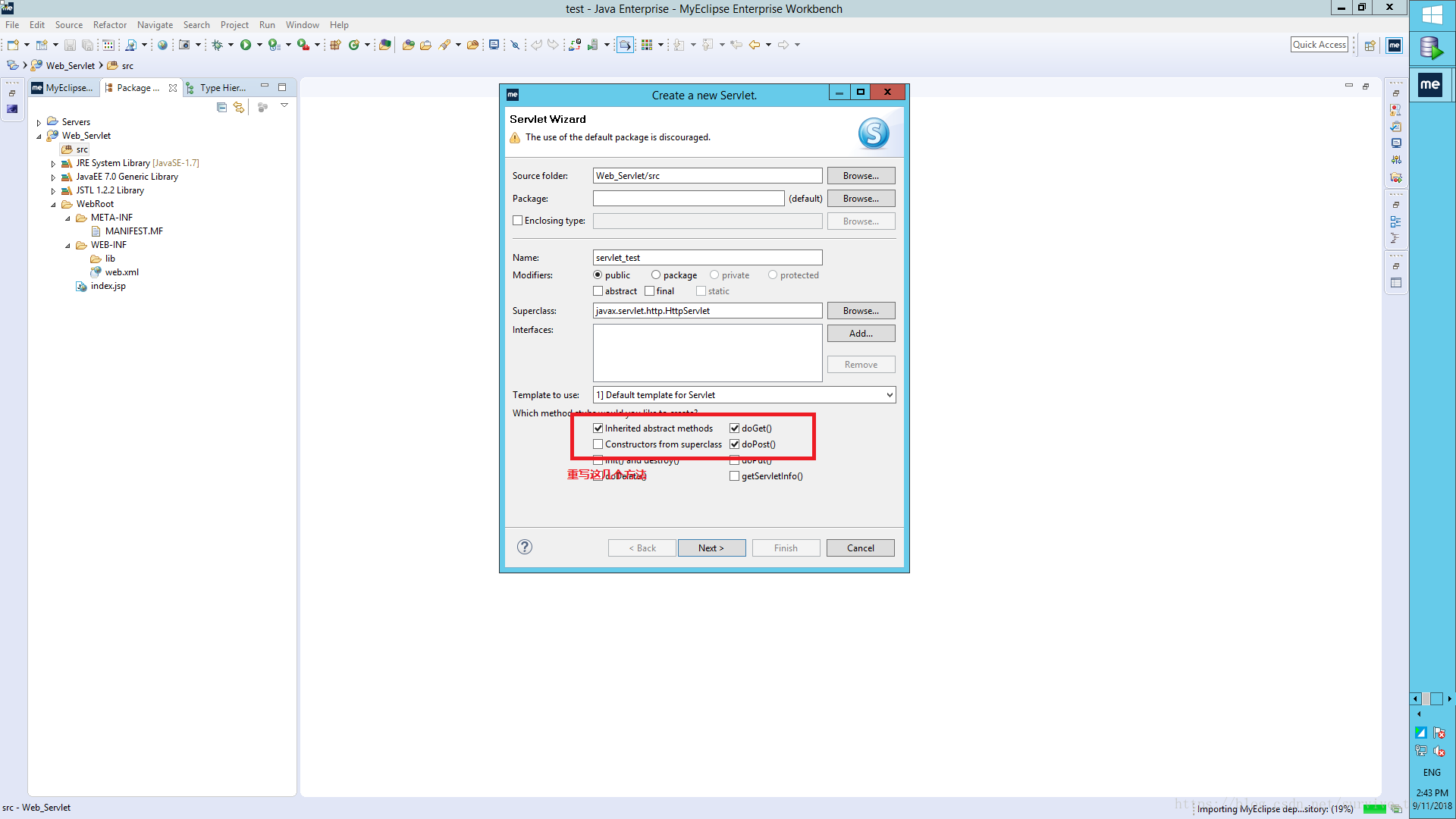Screen dimensions: 1456x819
Task: Open the Template to use dropdown
Action: pyautogui.click(x=889, y=395)
